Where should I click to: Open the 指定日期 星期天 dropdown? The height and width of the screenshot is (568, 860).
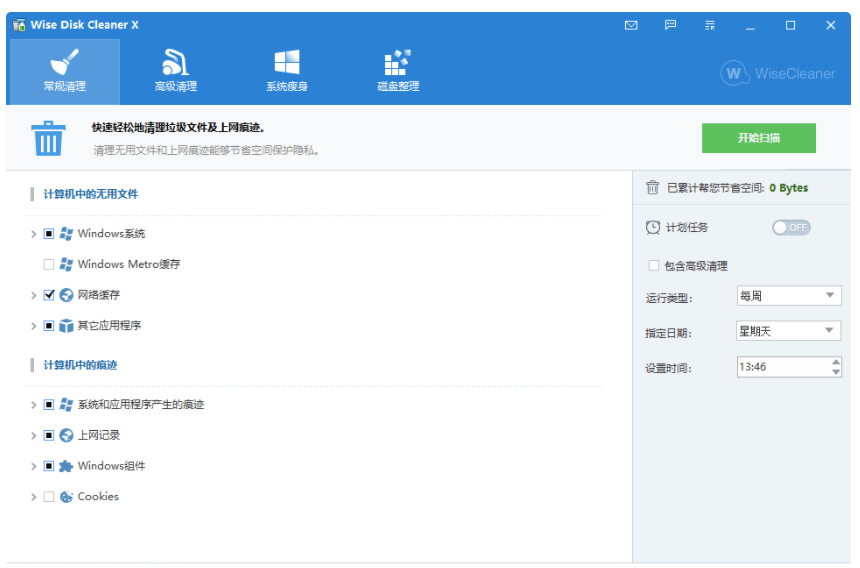click(789, 331)
